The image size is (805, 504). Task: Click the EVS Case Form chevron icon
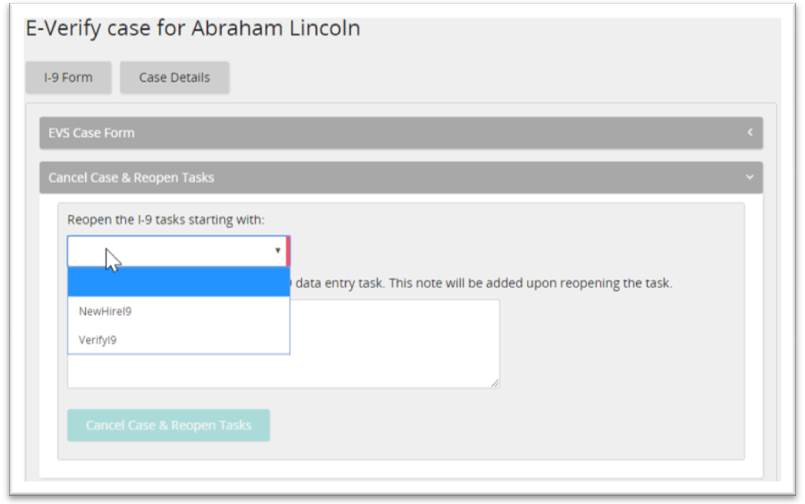point(749,132)
